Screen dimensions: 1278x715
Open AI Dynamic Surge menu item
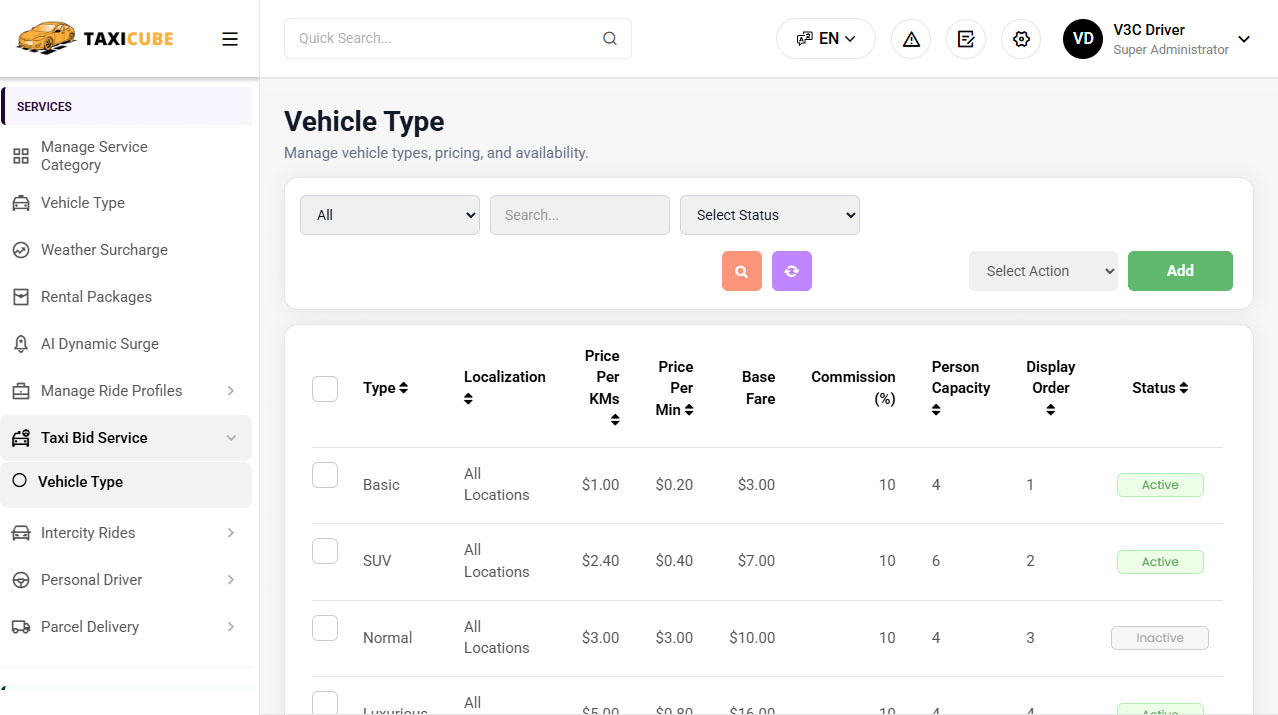126,344
